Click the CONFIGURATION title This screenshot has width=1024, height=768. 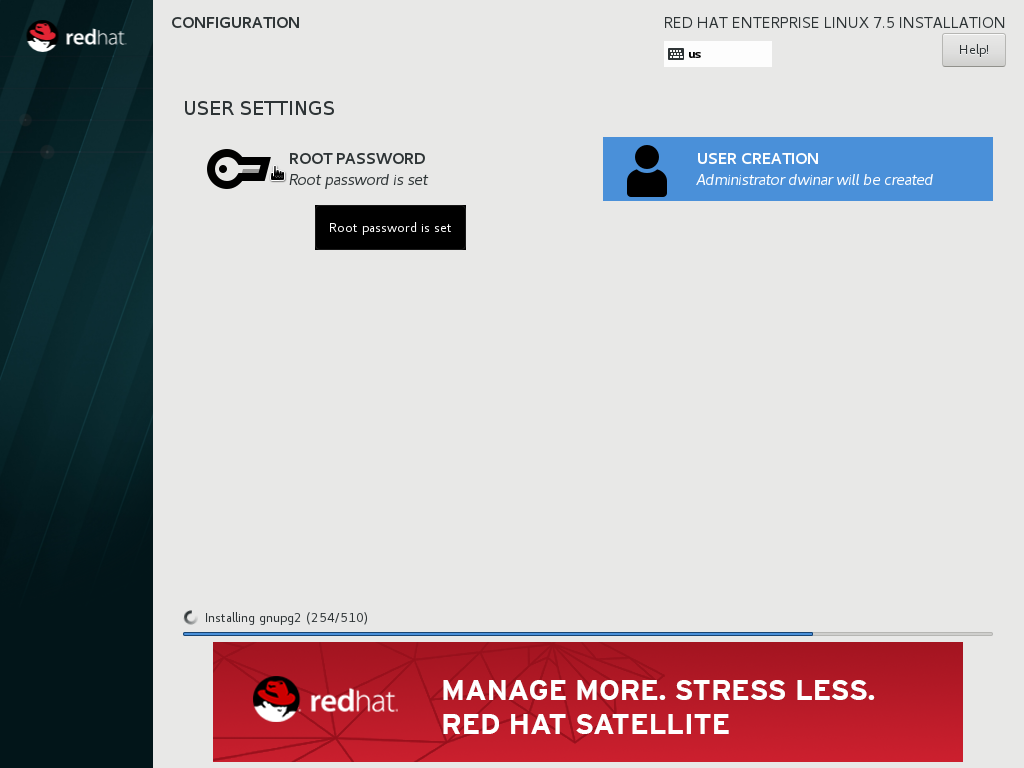pyautogui.click(x=236, y=23)
